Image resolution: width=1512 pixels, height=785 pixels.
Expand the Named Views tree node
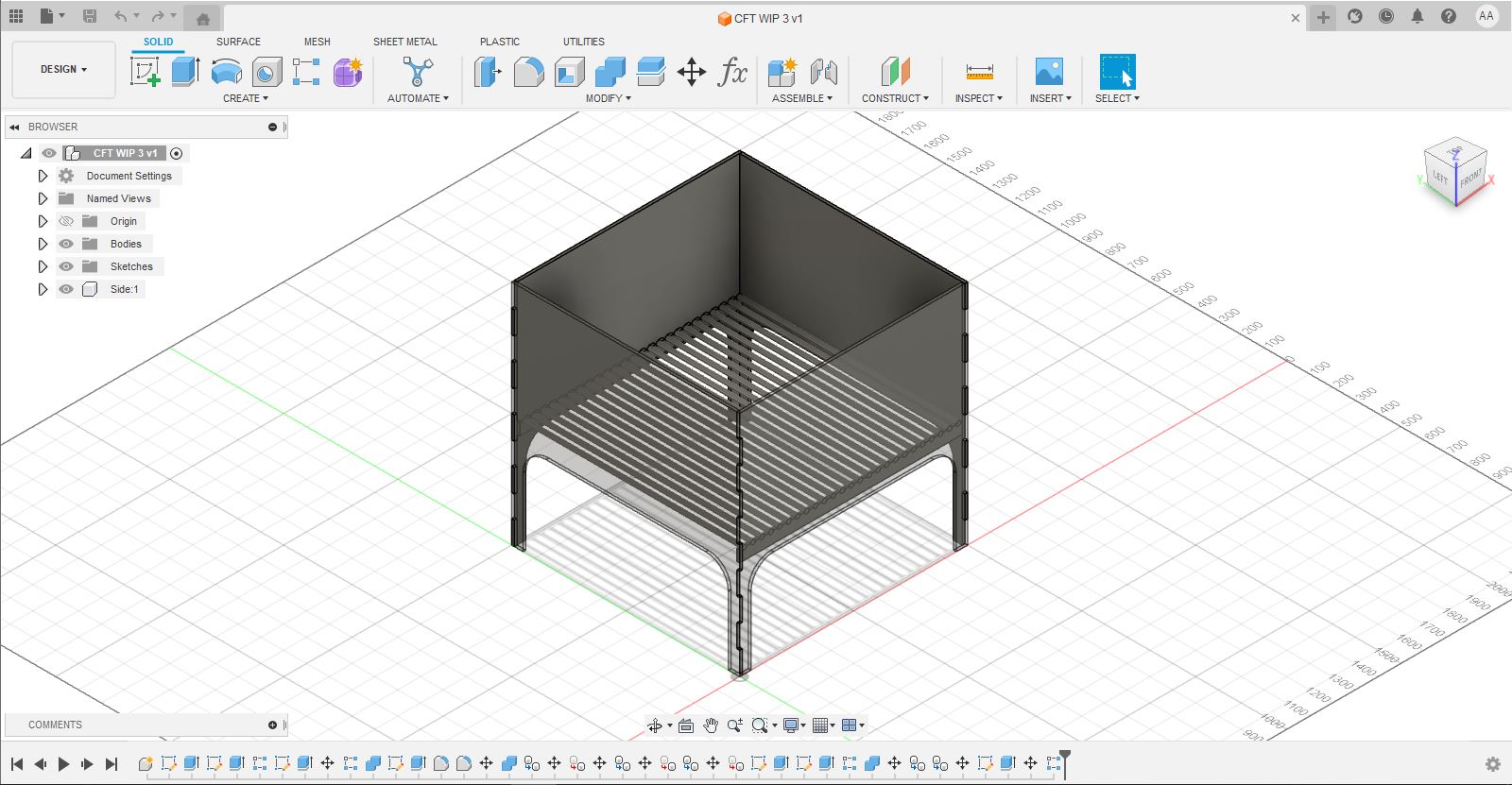43,198
